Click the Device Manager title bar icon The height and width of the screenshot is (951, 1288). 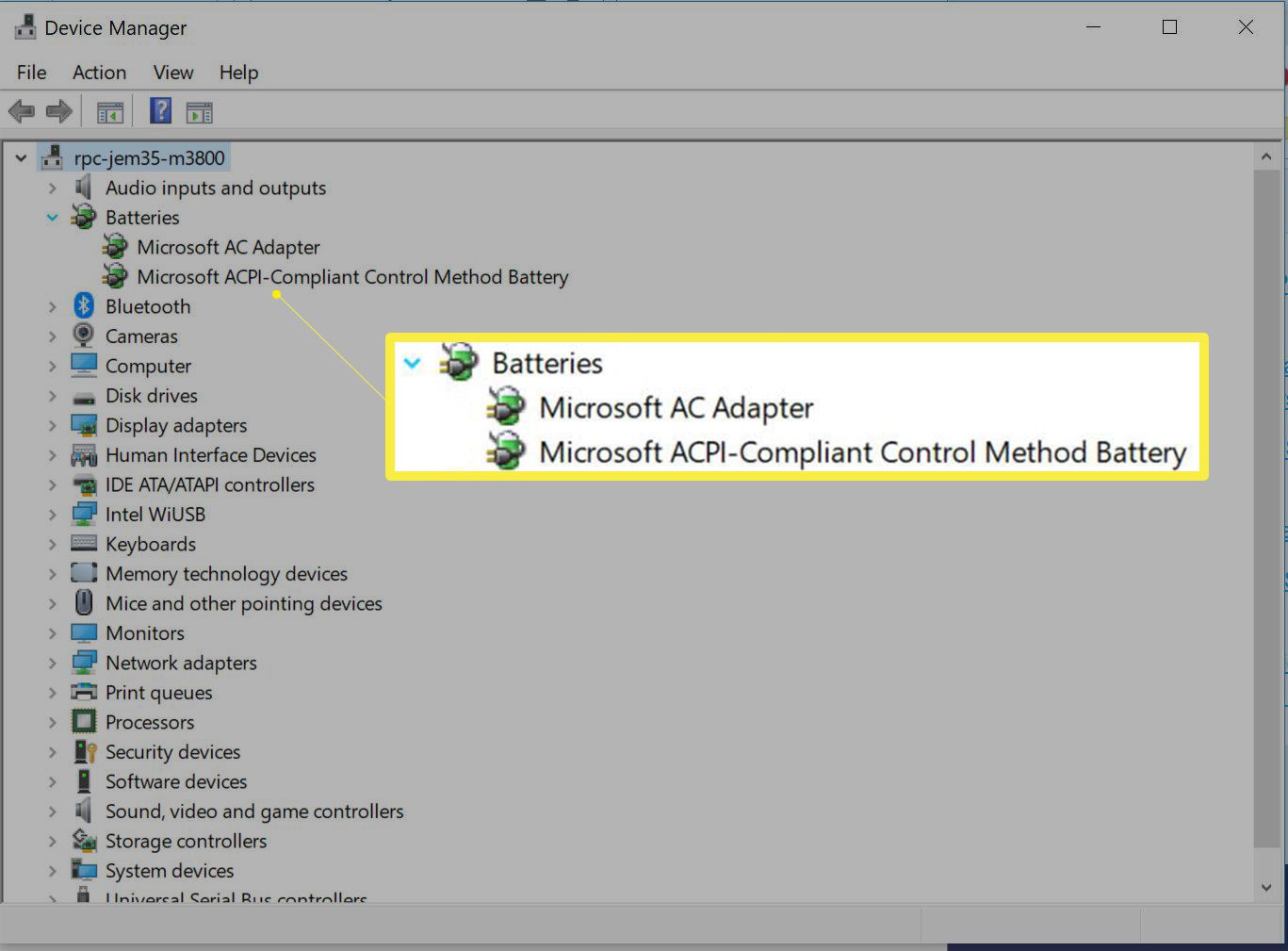(24, 27)
